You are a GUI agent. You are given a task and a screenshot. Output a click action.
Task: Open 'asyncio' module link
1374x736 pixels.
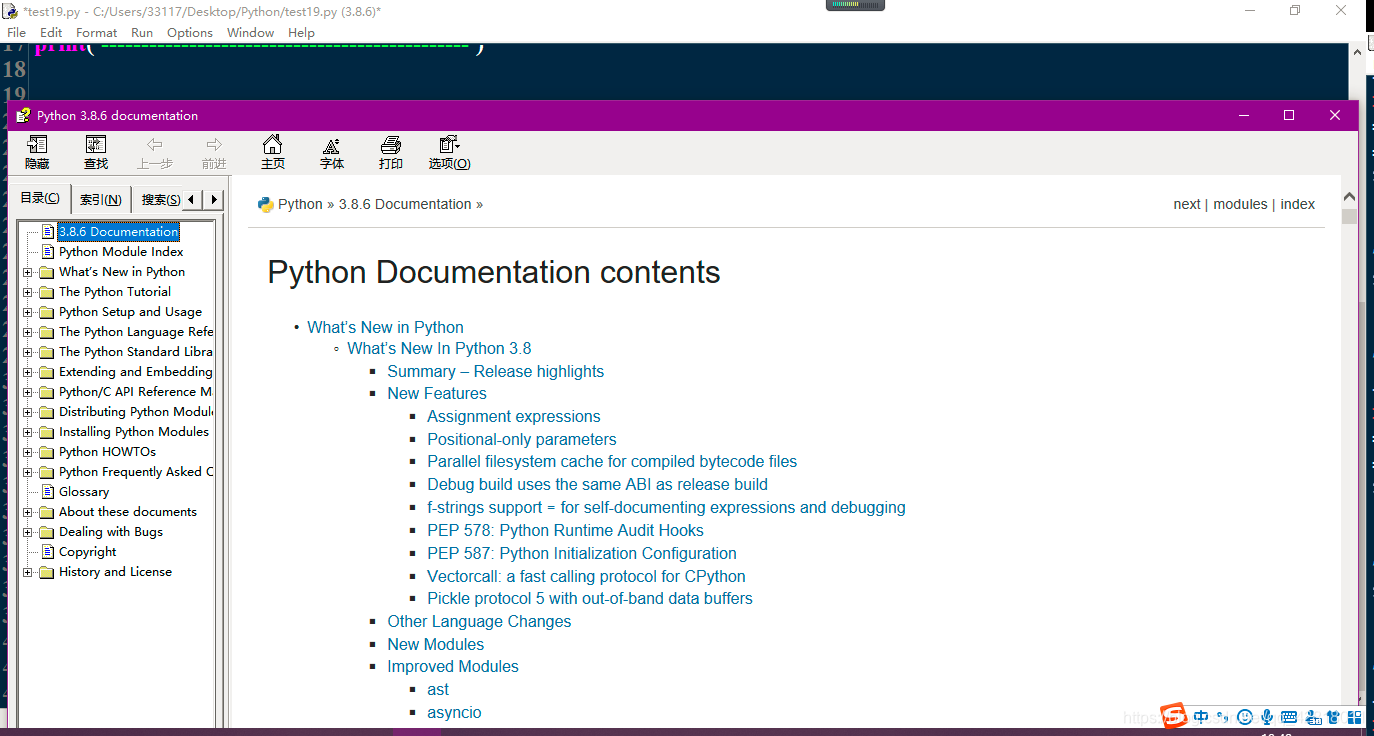454,712
